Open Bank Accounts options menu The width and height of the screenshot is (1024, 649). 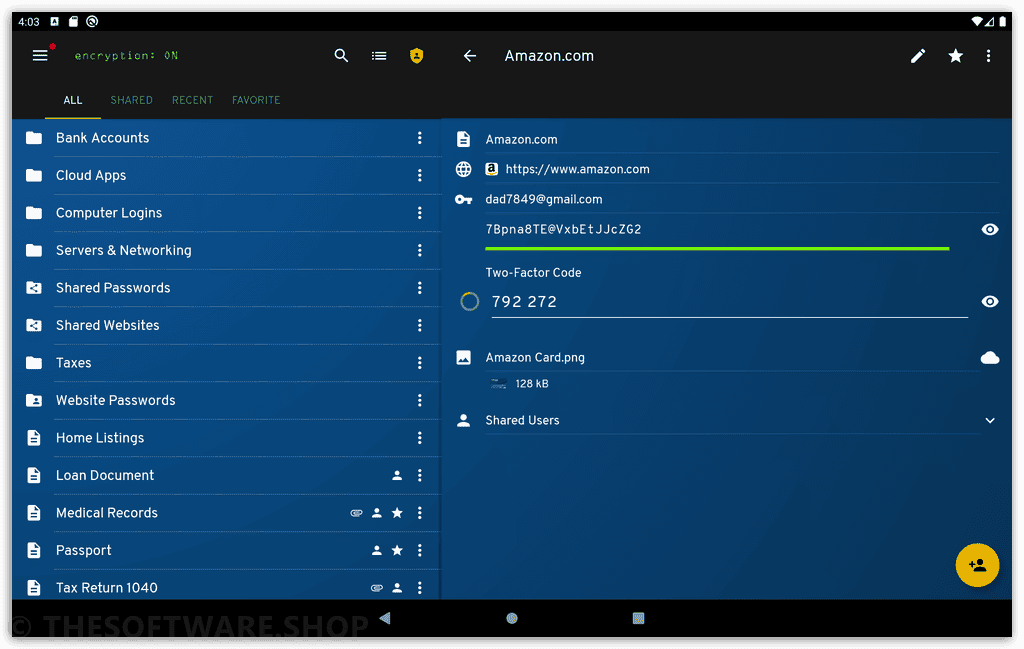click(x=419, y=138)
